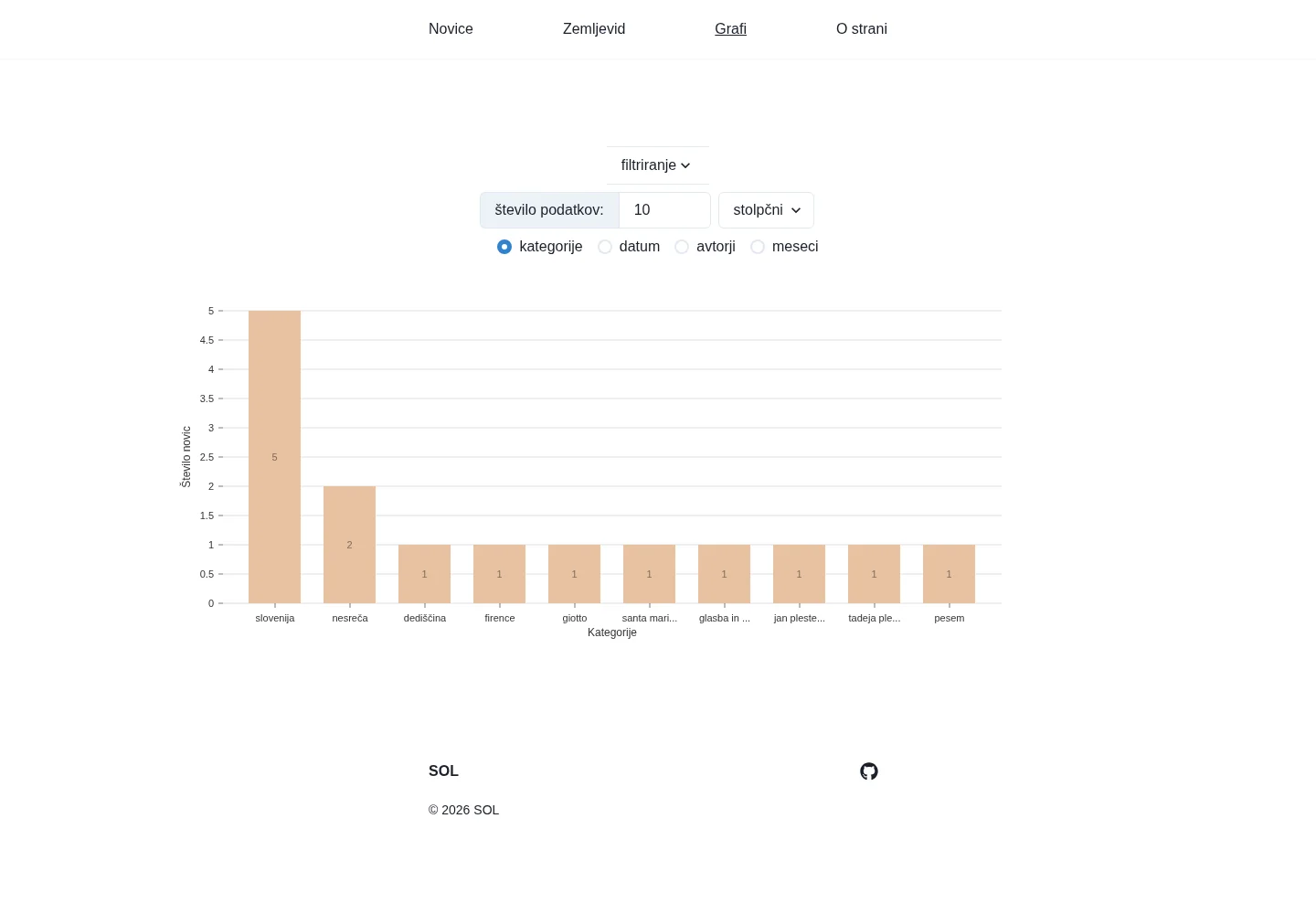Open the GitHub icon link in footer
This screenshot has height=914, width=1316.
869,771
